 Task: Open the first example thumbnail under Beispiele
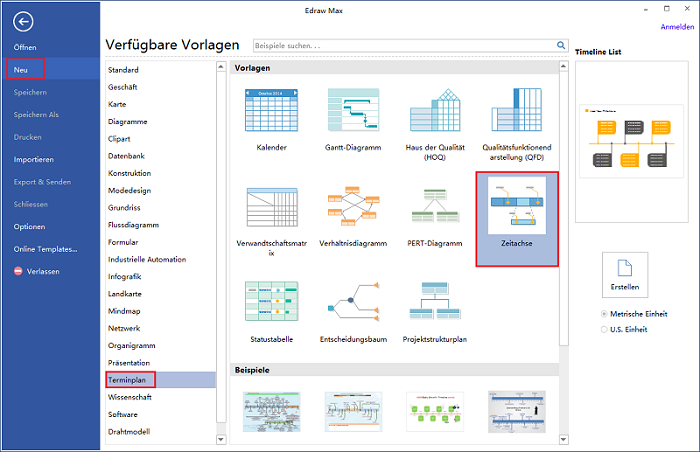(271, 412)
